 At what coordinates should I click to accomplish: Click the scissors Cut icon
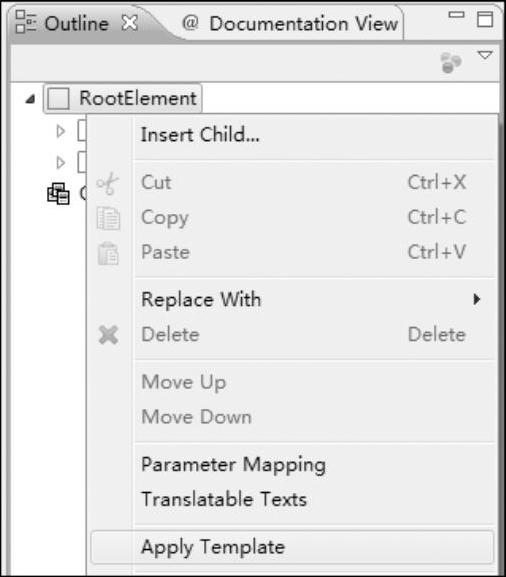pyautogui.click(x=107, y=183)
